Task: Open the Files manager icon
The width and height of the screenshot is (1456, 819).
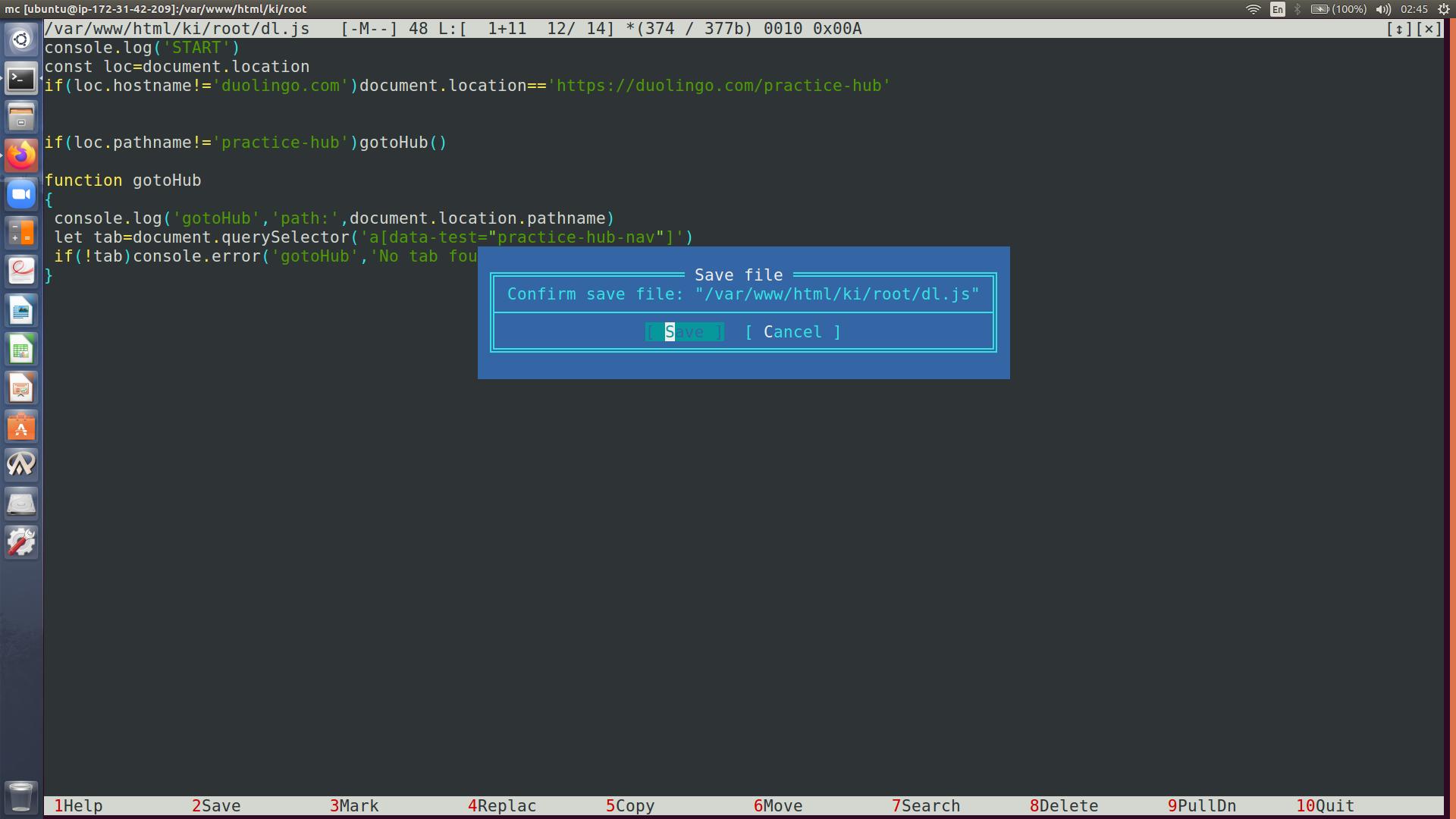Action: [x=21, y=117]
